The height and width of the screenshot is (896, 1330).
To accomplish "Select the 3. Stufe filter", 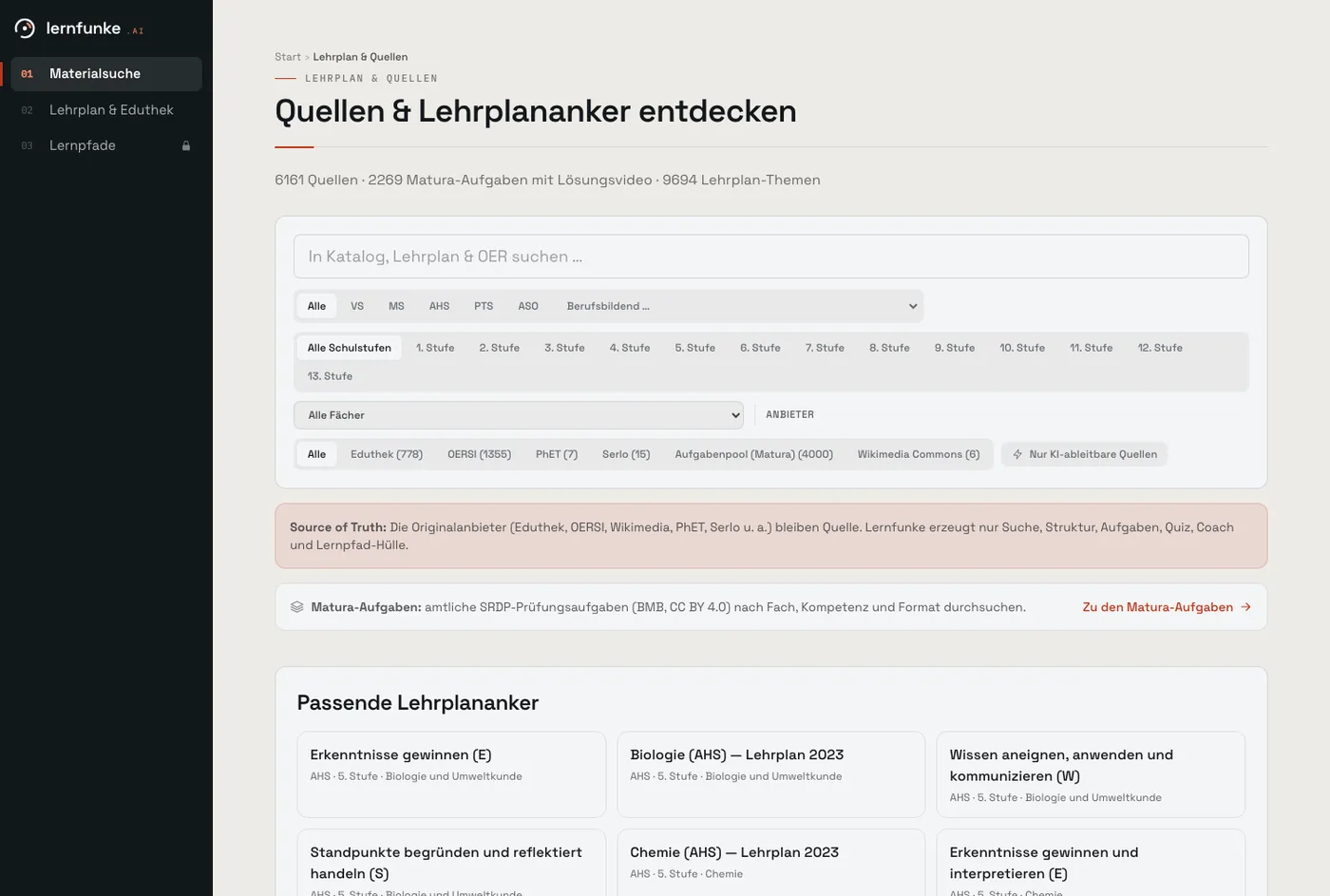I will point(564,348).
